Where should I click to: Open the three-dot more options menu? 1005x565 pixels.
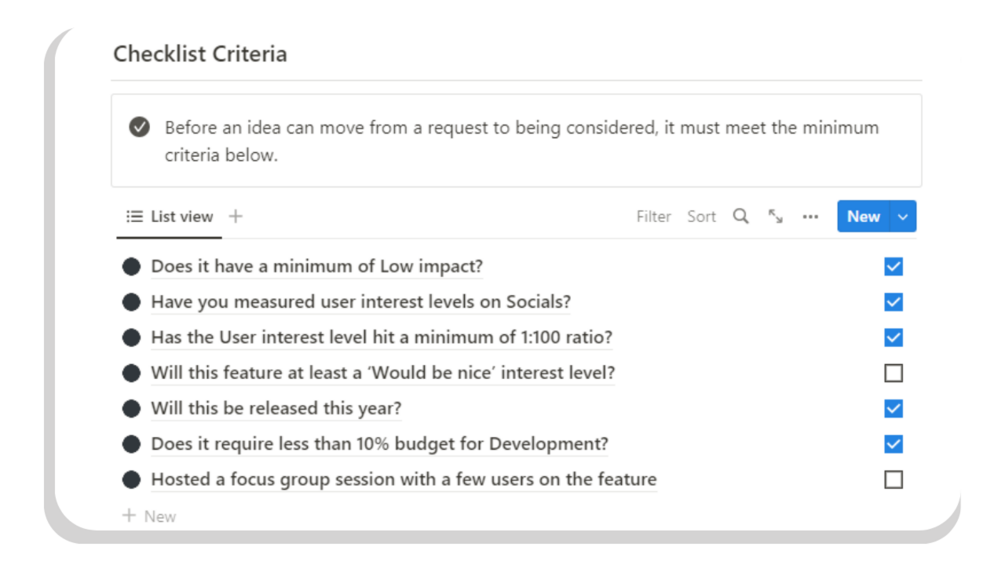pyautogui.click(x=810, y=216)
